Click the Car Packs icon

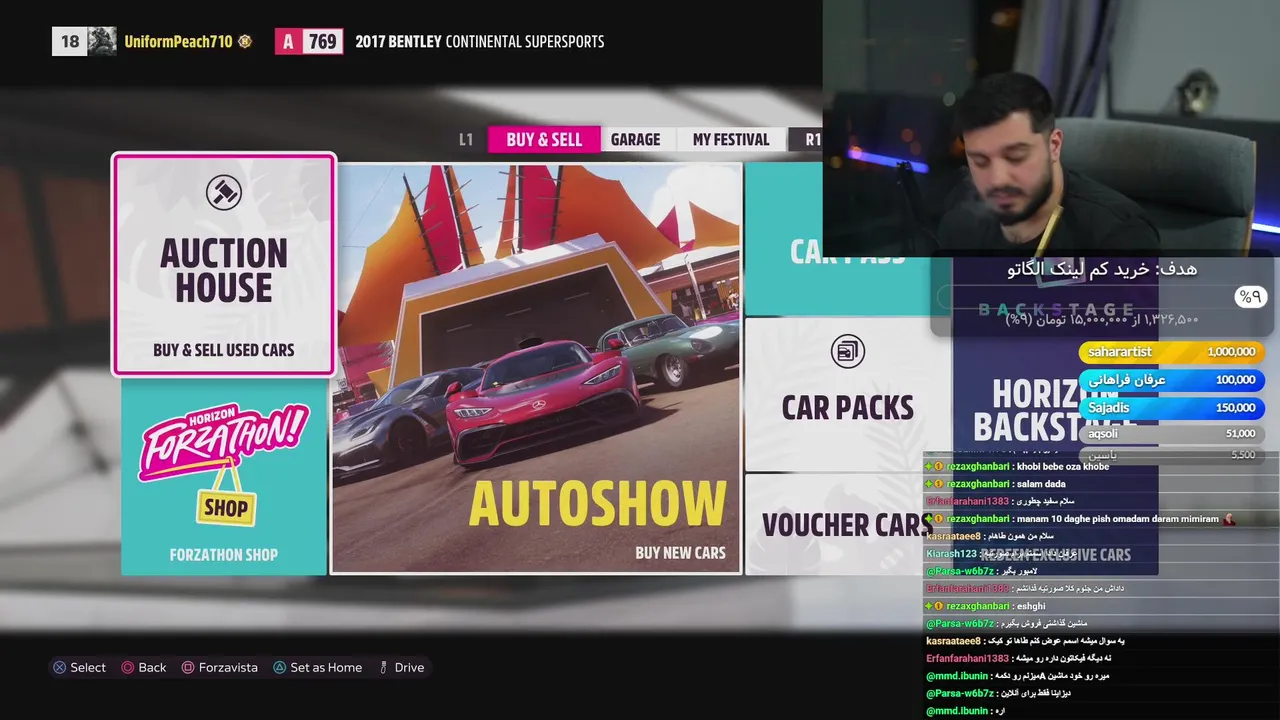click(x=847, y=351)
